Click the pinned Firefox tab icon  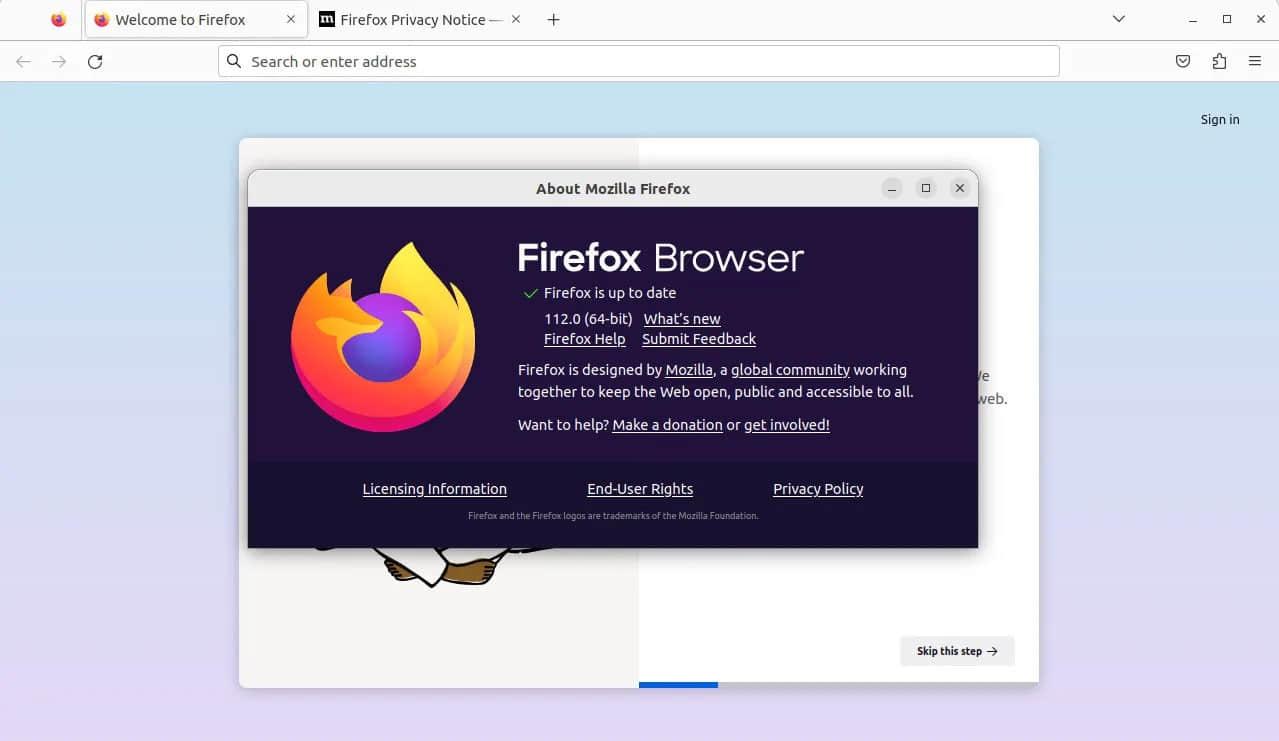(x=58, y=20)
